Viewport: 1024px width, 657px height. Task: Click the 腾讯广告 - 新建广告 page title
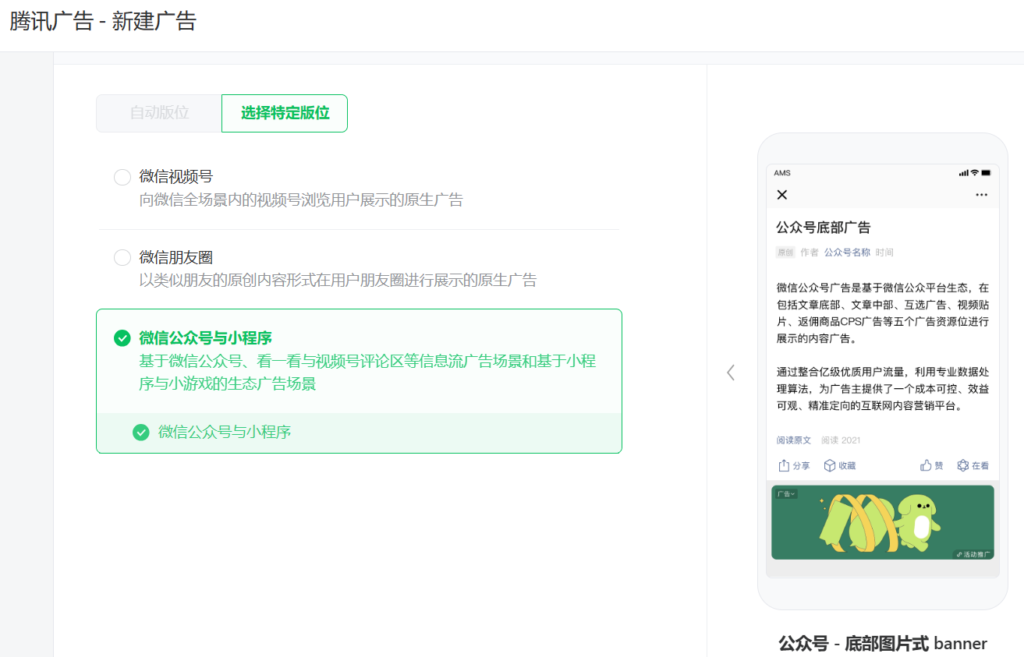pyautogui.click(x=103, y=21)
